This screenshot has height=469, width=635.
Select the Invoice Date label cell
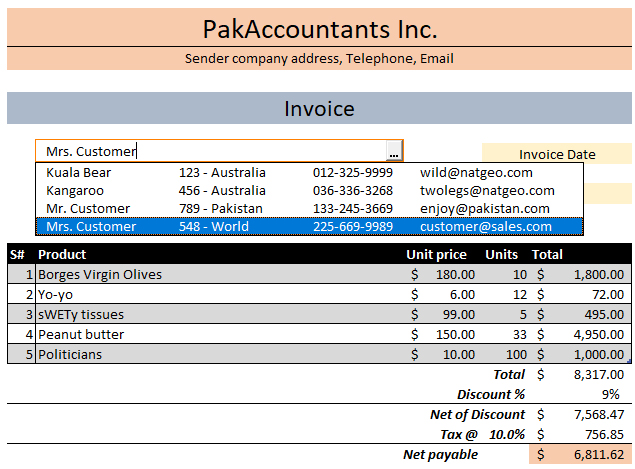[x=557, y=154]
